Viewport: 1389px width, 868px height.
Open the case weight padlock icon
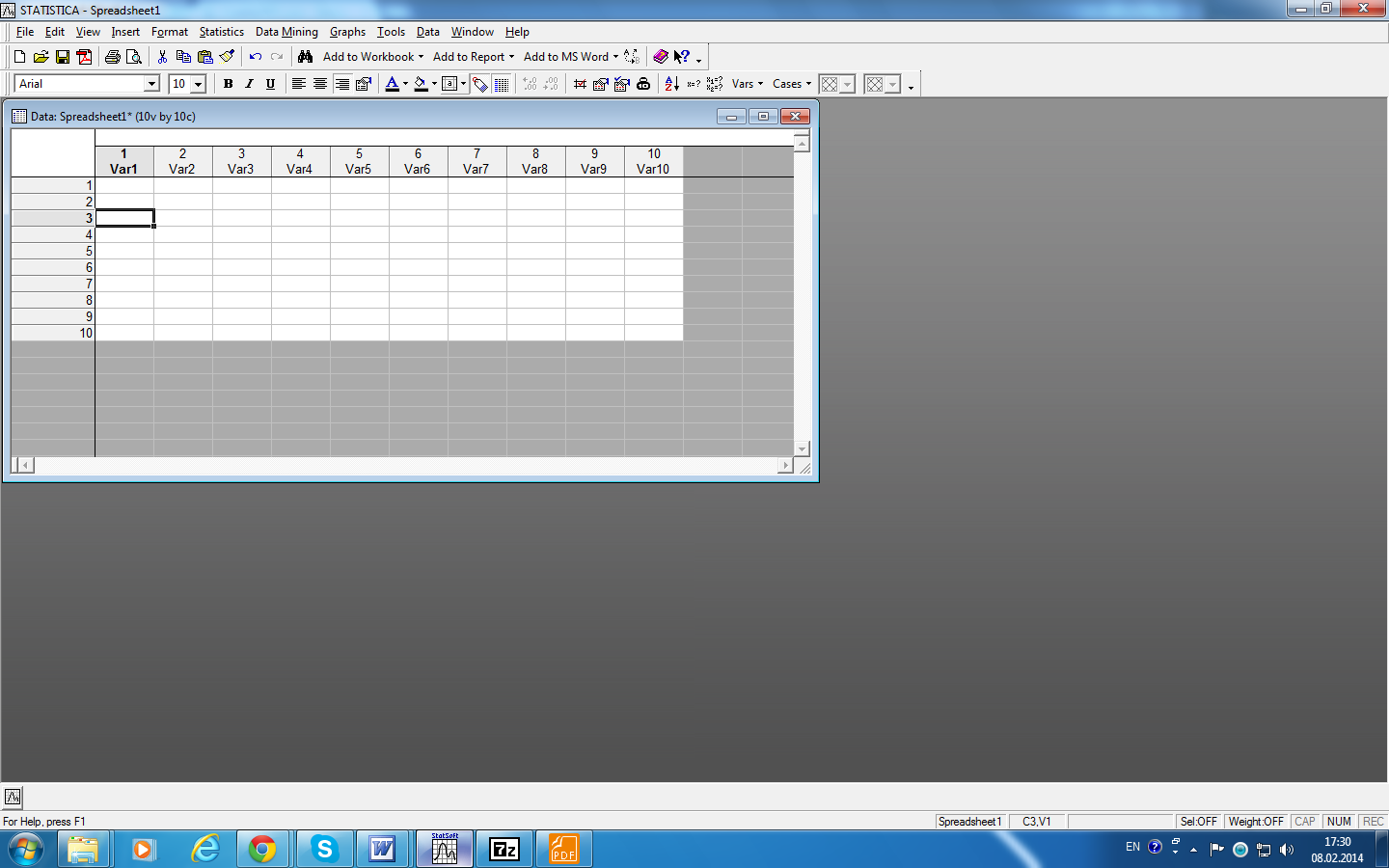tap(643, 84)
